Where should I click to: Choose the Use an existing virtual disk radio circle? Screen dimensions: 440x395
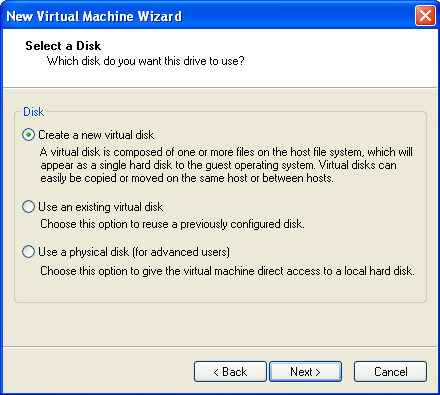point(28,206)
